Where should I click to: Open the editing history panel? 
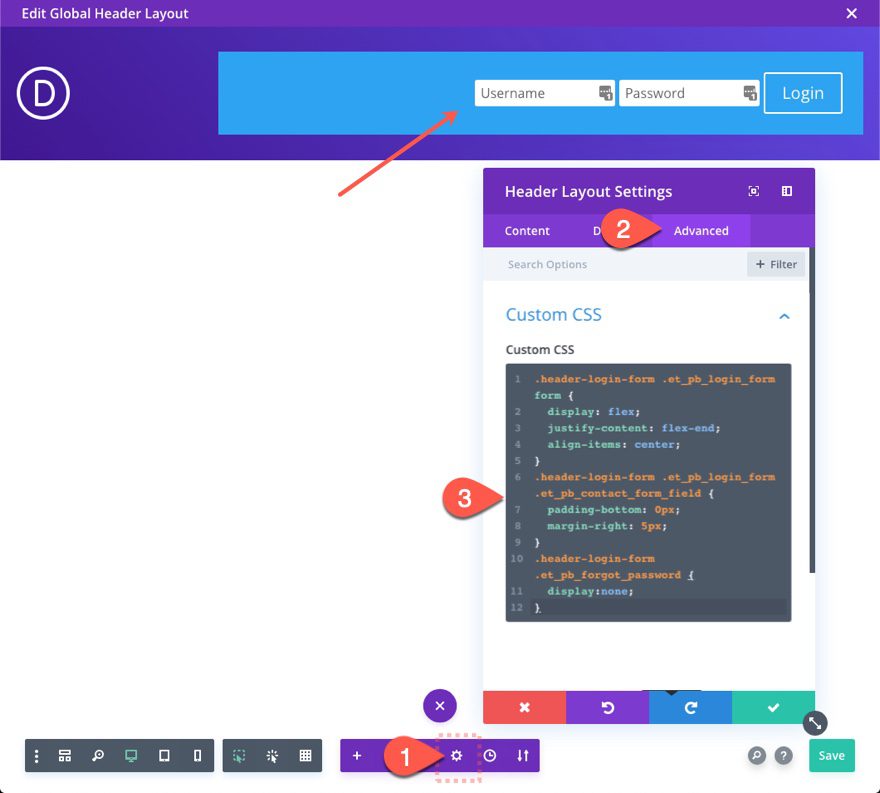click(x=490, y=756)
